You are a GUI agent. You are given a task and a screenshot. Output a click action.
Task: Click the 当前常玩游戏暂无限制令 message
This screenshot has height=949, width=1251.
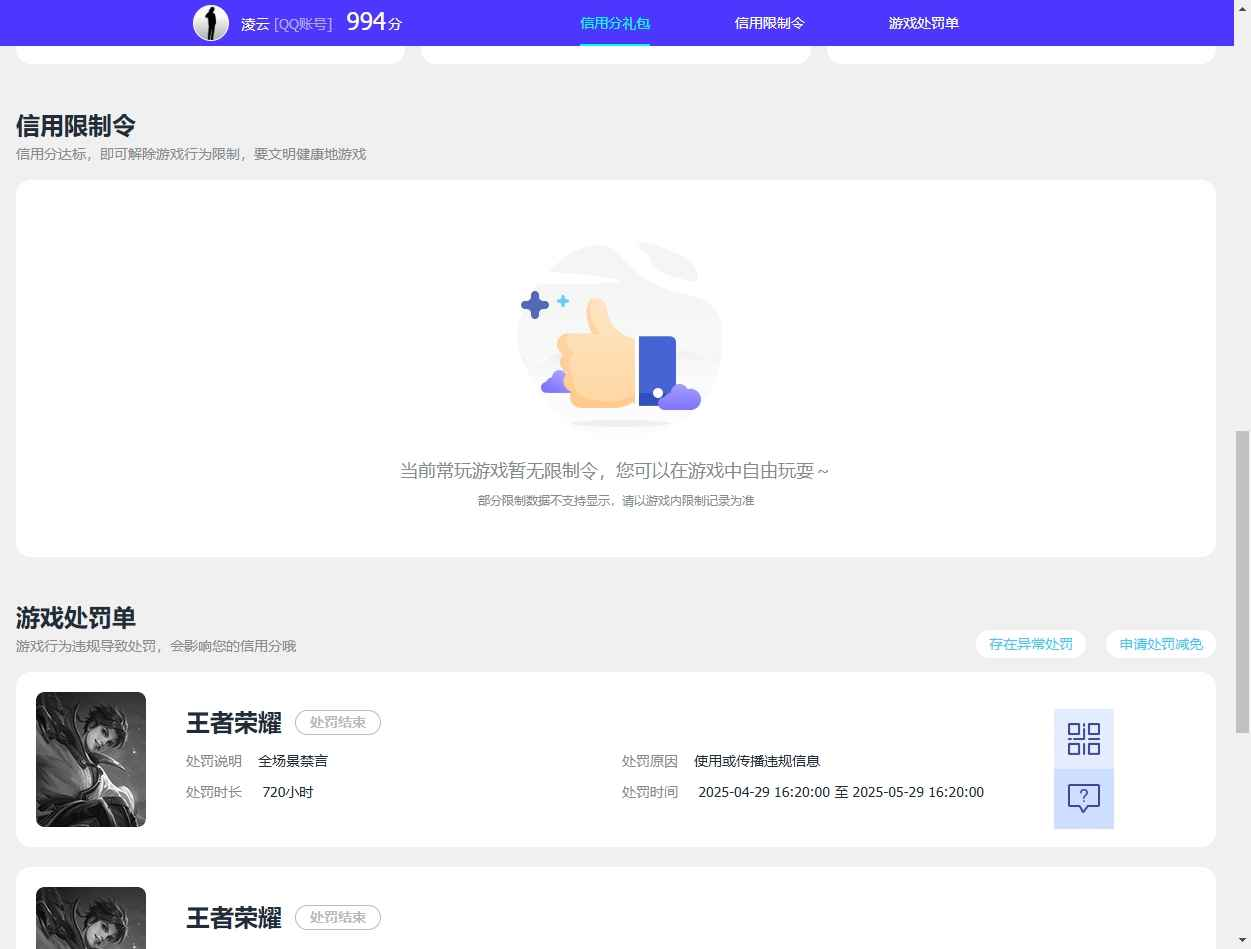tap(614, 471)
